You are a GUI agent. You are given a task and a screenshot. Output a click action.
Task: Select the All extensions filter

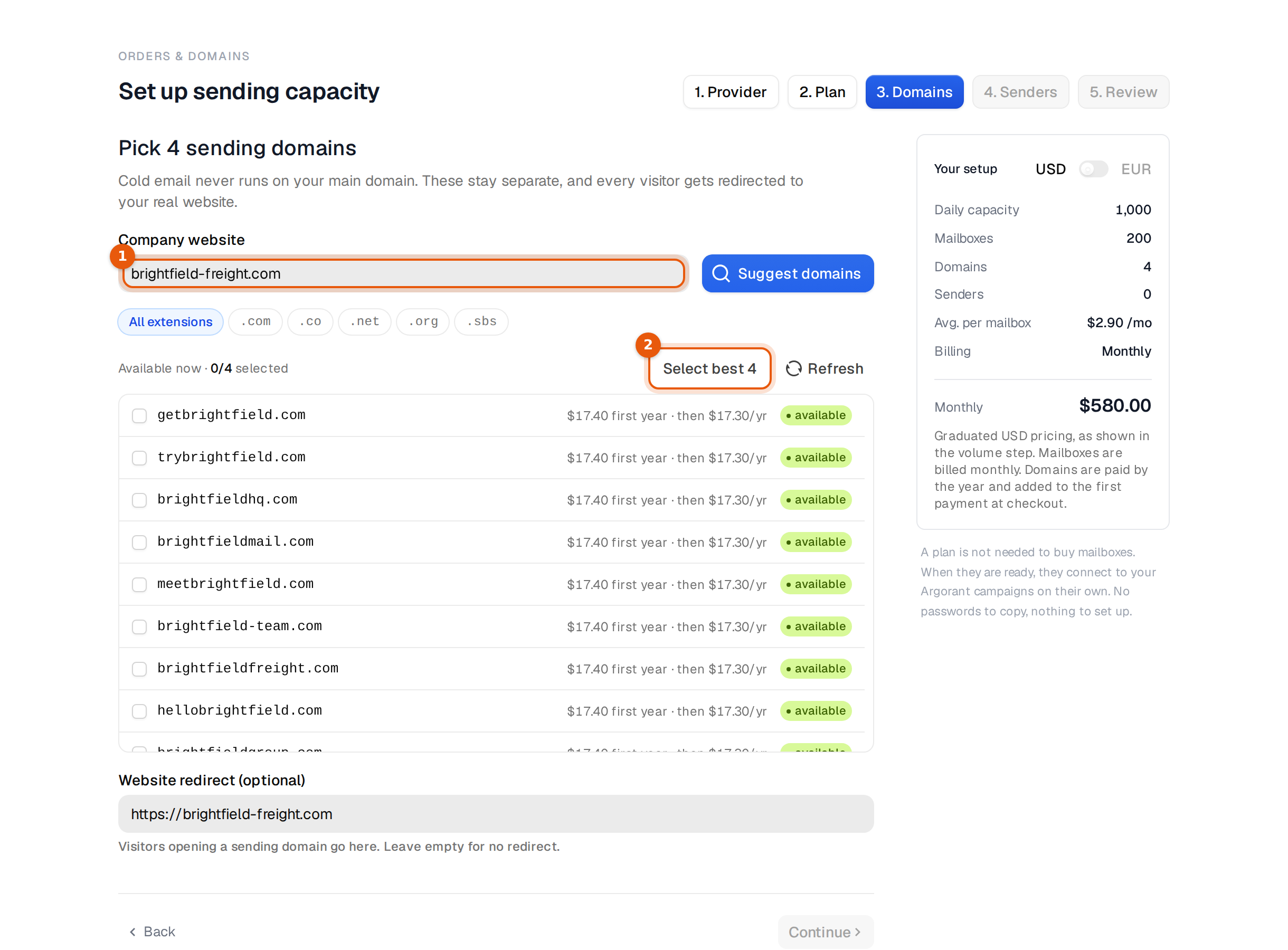coord(171,322)
